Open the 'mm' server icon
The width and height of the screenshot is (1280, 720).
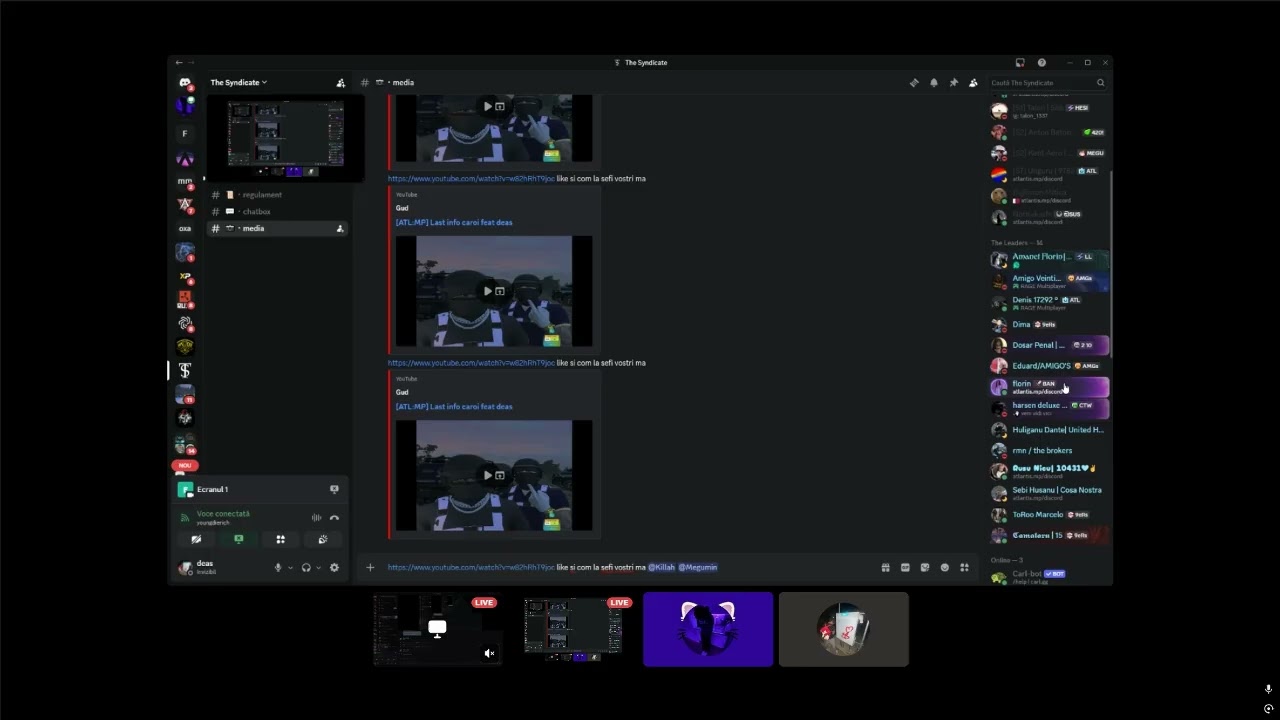[x=185, y=181]
